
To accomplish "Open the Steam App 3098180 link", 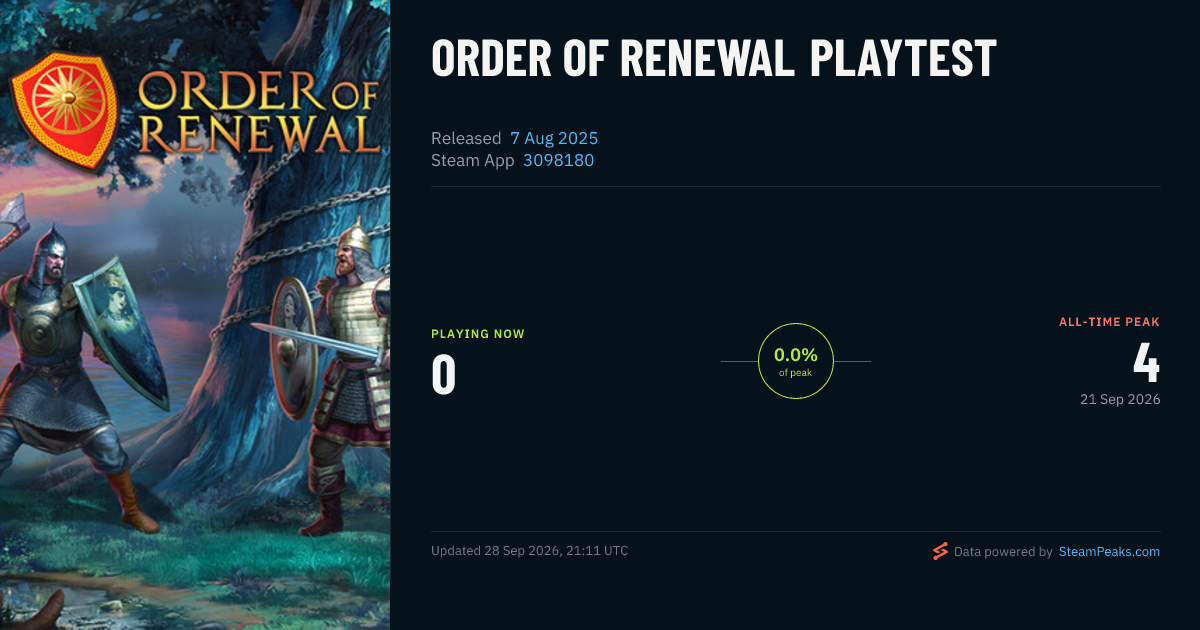I will tap(558, 160).
